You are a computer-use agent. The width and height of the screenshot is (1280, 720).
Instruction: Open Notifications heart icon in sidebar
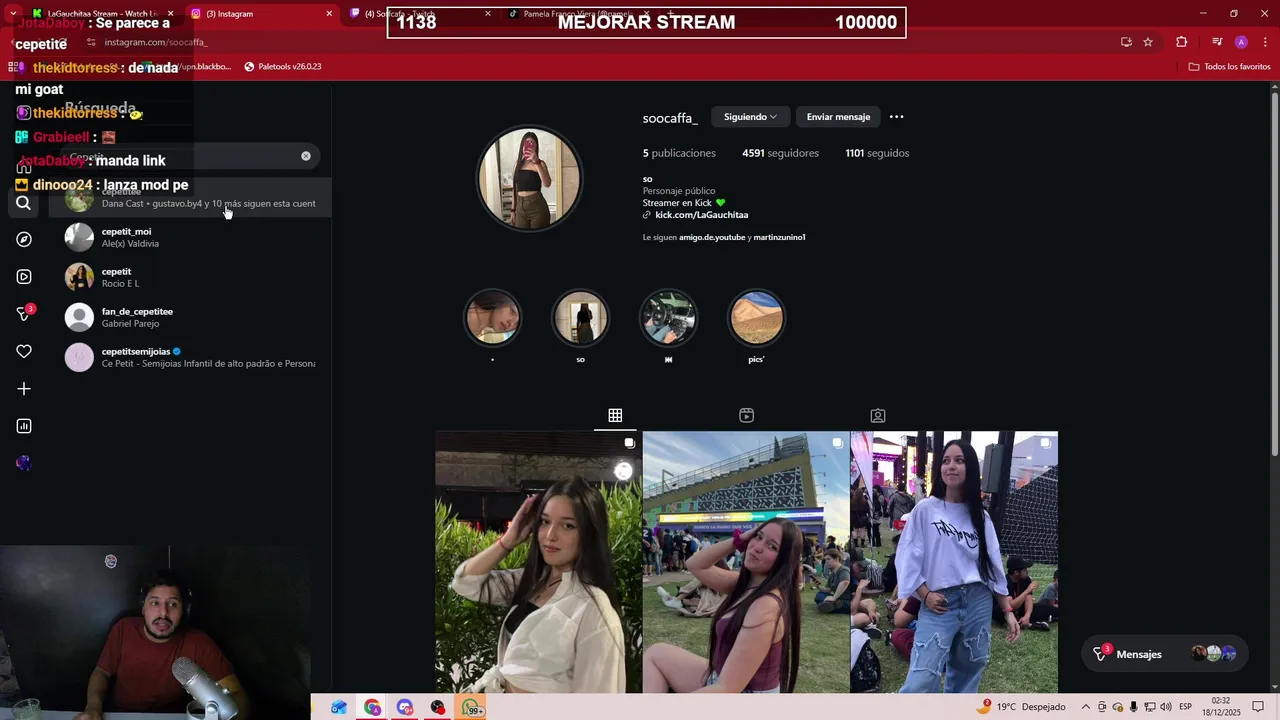pyautogui.click(x=24, y=351)
